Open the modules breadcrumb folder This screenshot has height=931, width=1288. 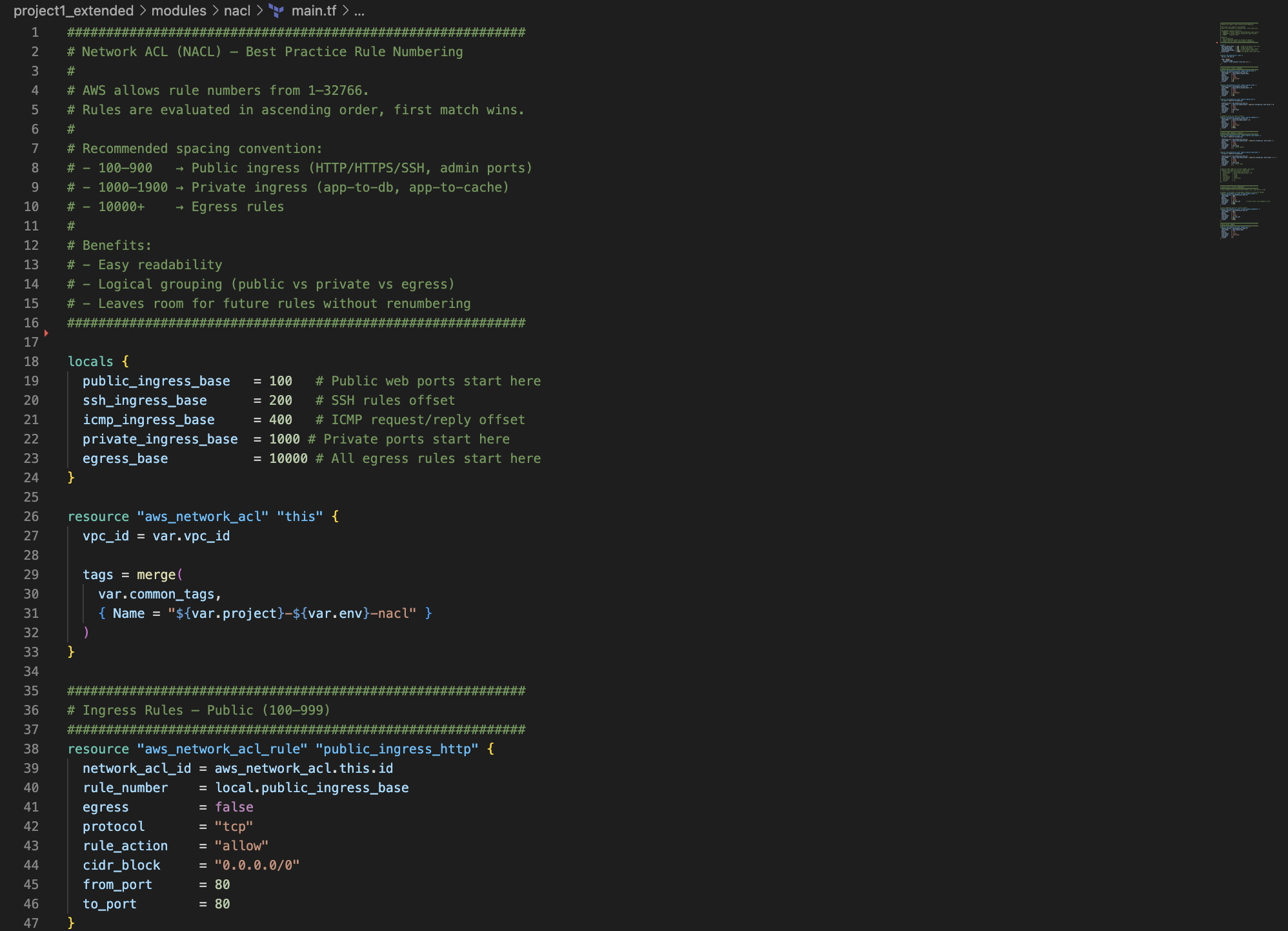[179, 11]
